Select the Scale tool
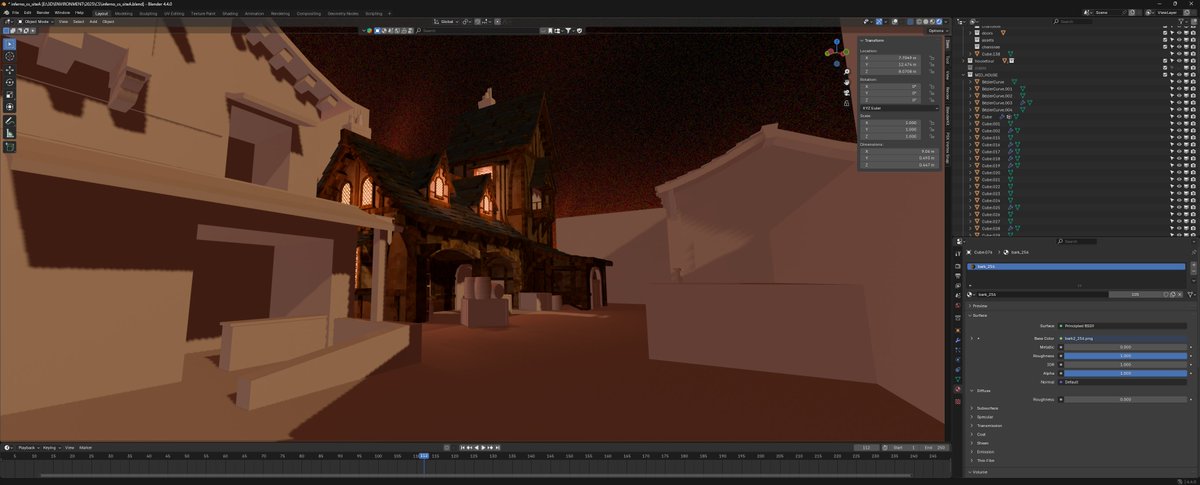 [x=10, y=94]
